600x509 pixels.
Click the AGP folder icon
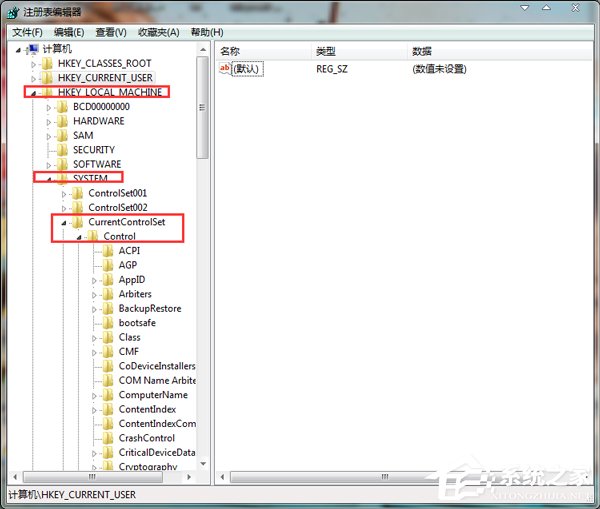tap(108, 265)
